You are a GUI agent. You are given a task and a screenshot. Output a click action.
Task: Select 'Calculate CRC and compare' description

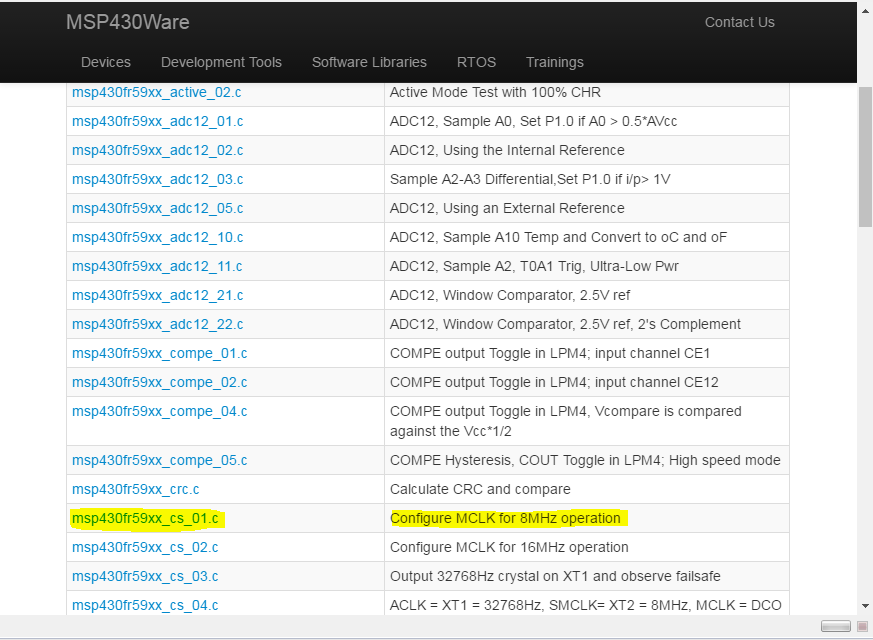[480, 489]
